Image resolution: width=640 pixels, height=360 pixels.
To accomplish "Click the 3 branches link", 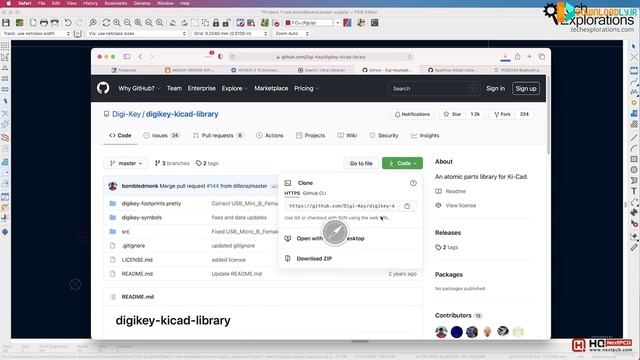I will [172, 163].
